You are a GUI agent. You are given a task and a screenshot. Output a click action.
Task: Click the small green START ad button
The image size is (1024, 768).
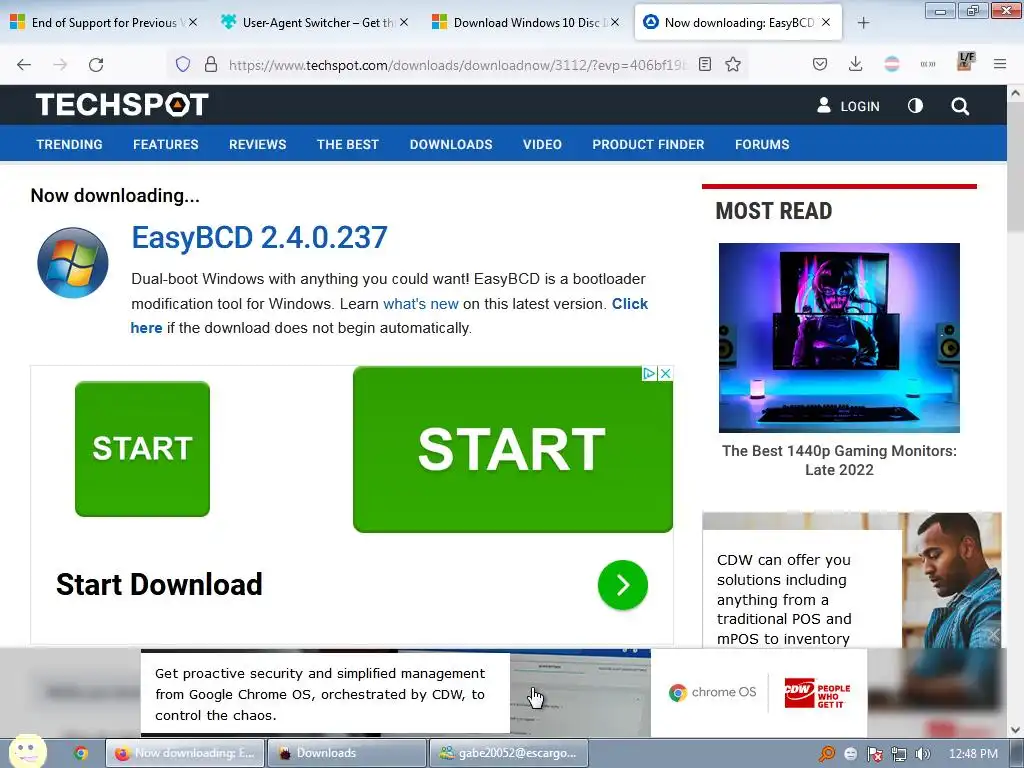tap(142, 449)
